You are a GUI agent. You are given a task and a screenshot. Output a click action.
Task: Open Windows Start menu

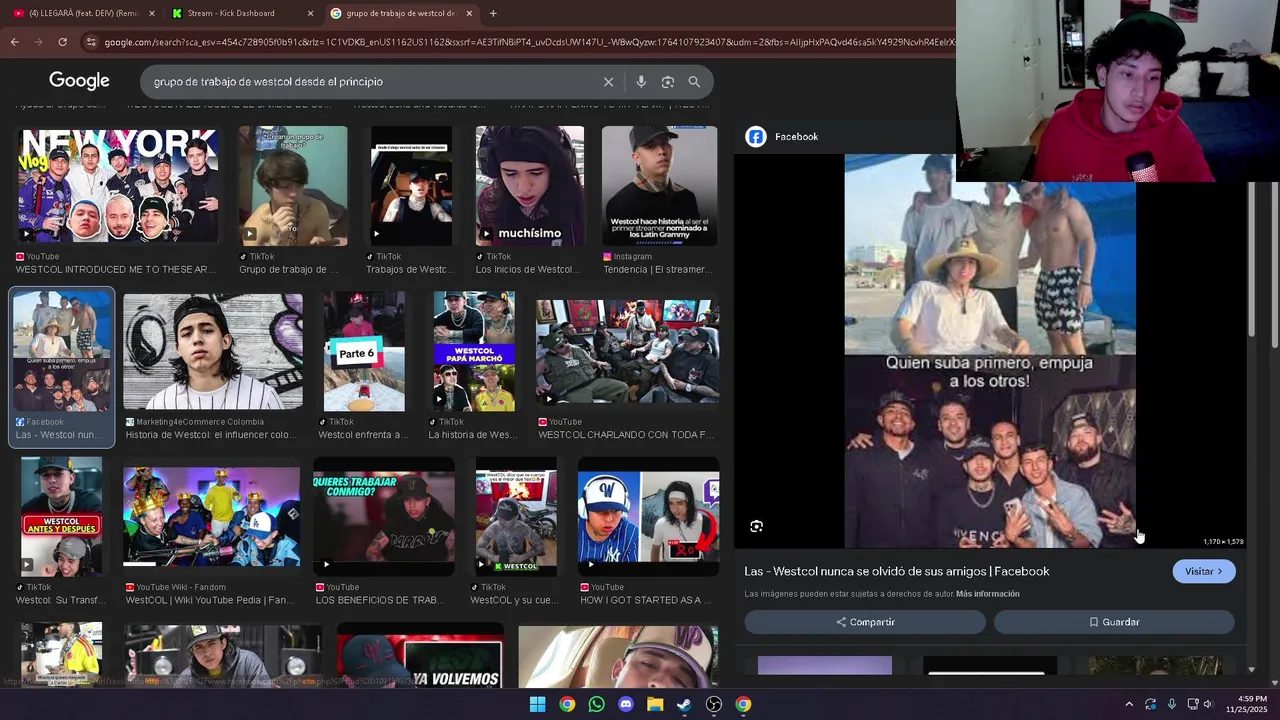537,704
